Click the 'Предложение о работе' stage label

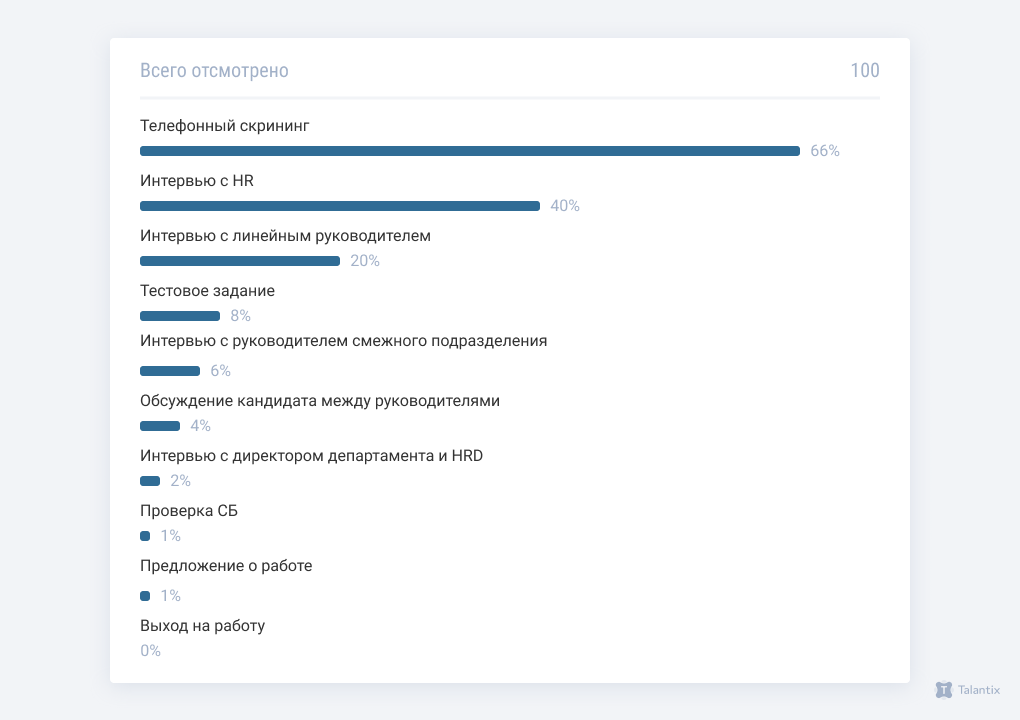226,566
